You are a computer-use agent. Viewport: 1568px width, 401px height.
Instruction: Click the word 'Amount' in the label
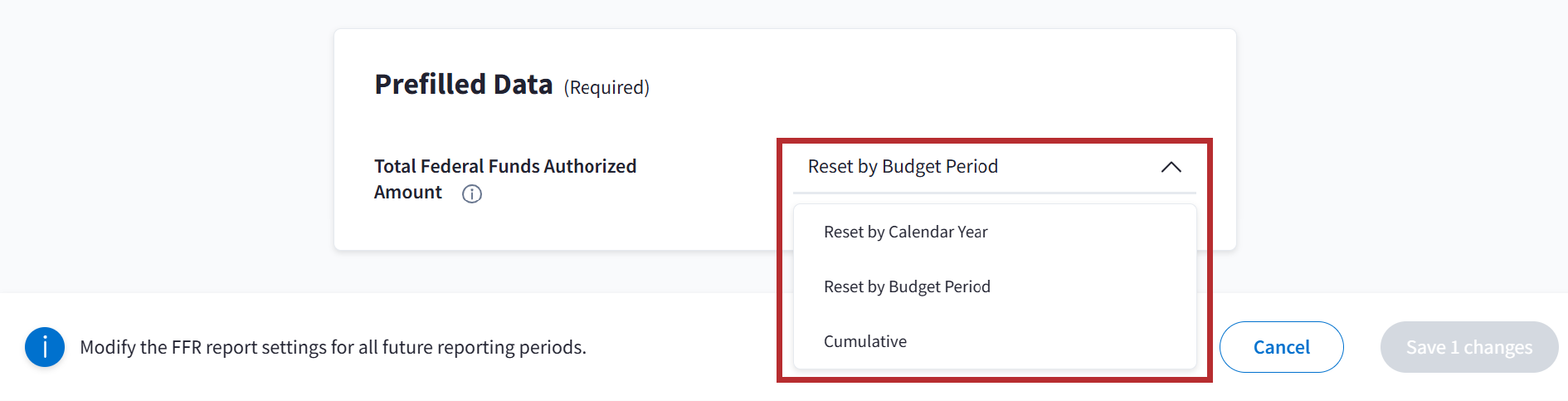(x=408, y=193)
